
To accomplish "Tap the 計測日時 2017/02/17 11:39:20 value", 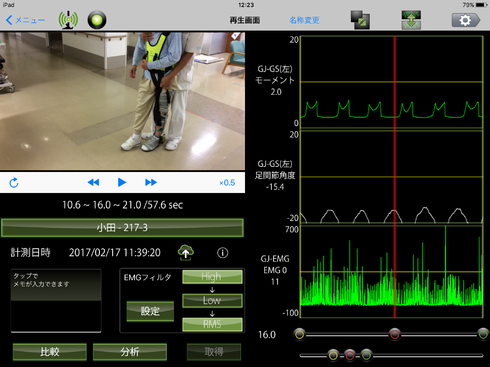I will click(x=115, y=253).
